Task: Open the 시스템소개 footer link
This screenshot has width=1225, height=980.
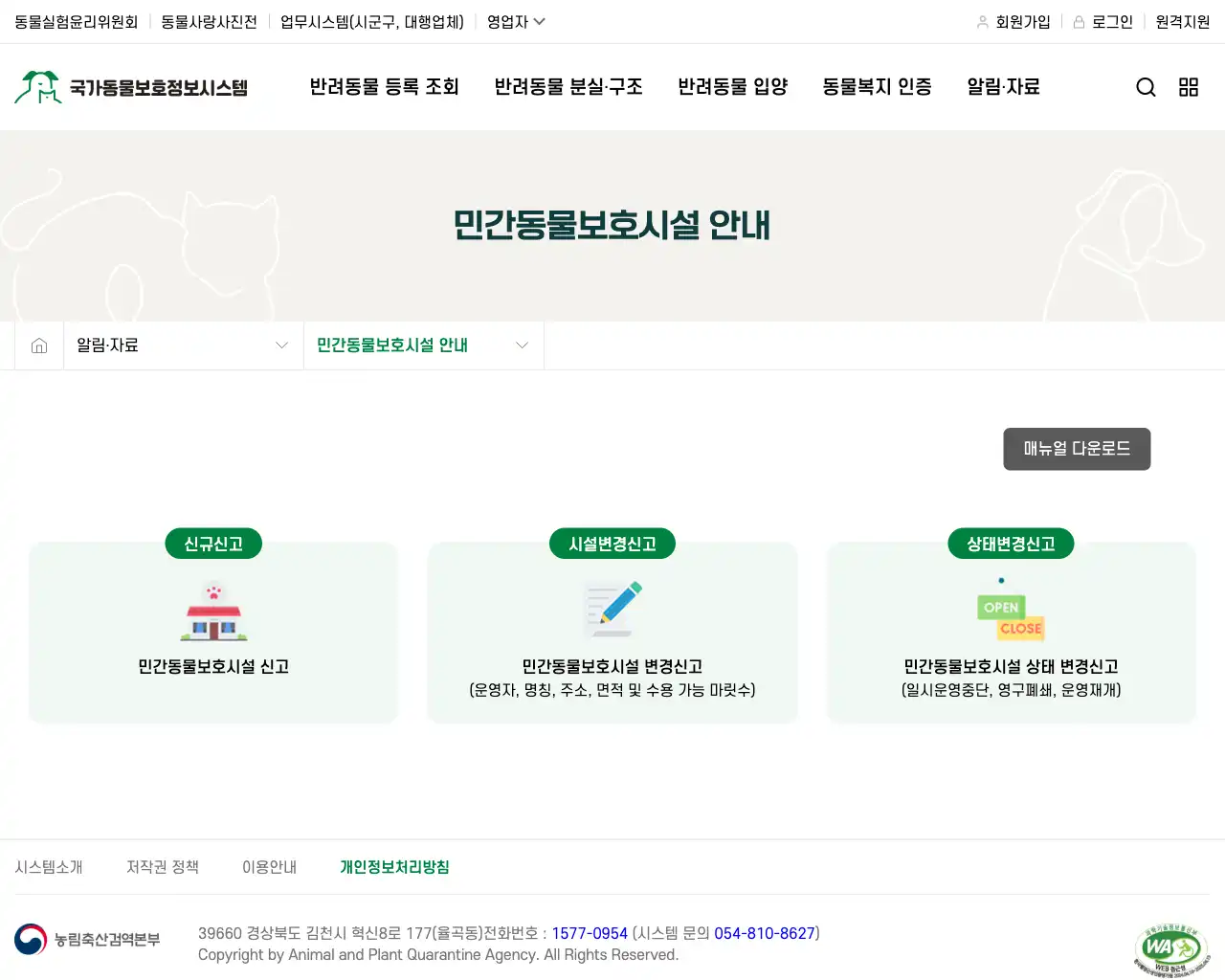Action: [x=49, y=867]
